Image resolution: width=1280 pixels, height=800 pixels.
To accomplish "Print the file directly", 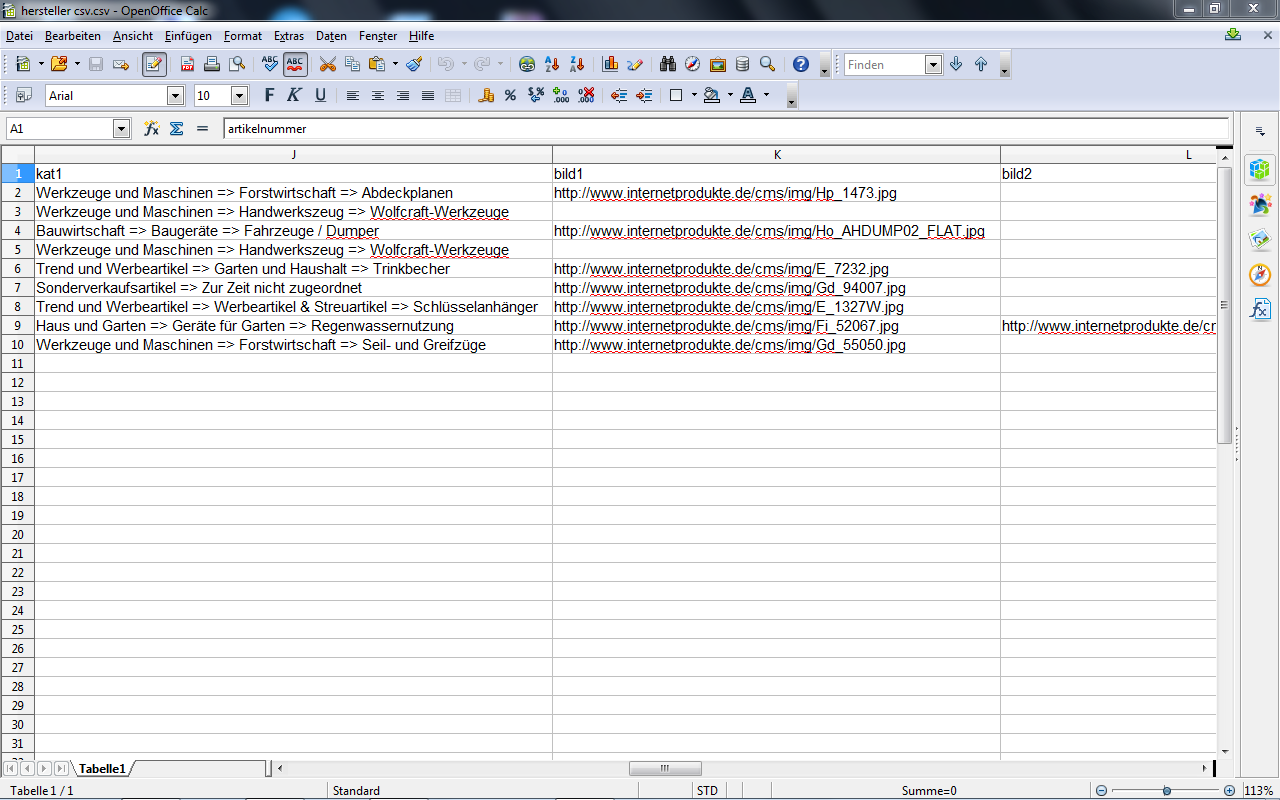I will 212,64.
